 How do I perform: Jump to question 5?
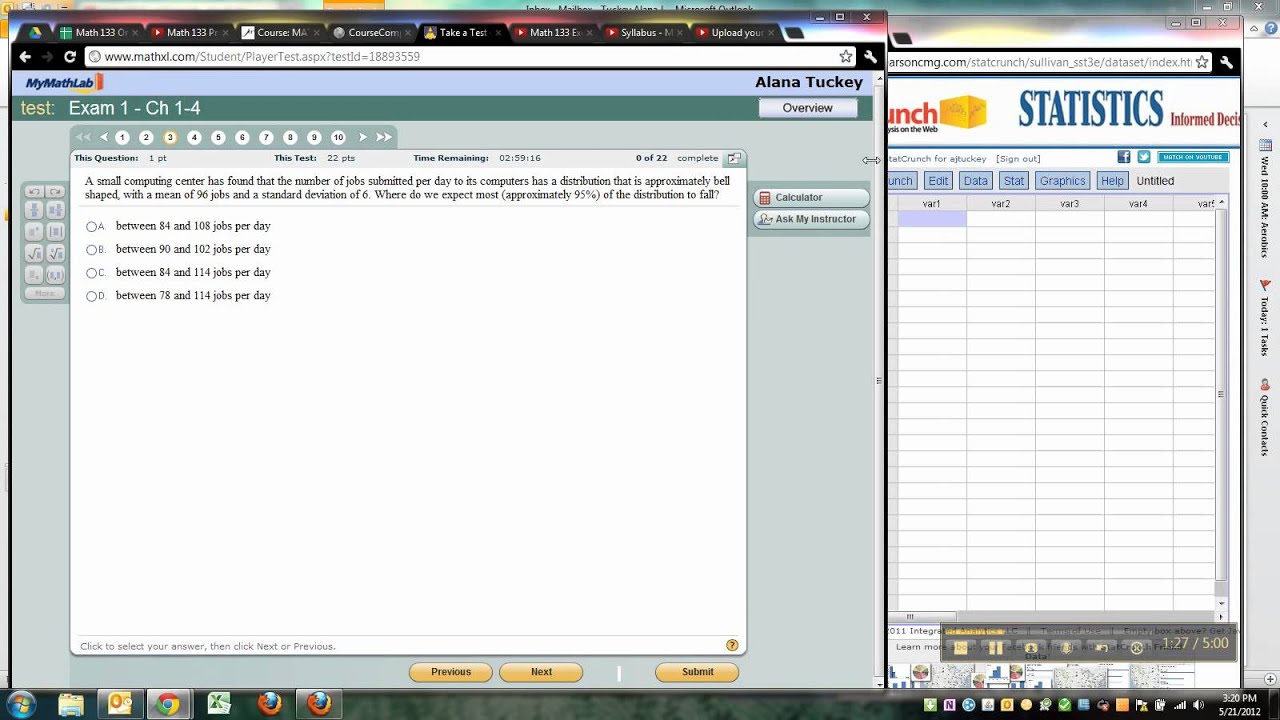point(218,137)
